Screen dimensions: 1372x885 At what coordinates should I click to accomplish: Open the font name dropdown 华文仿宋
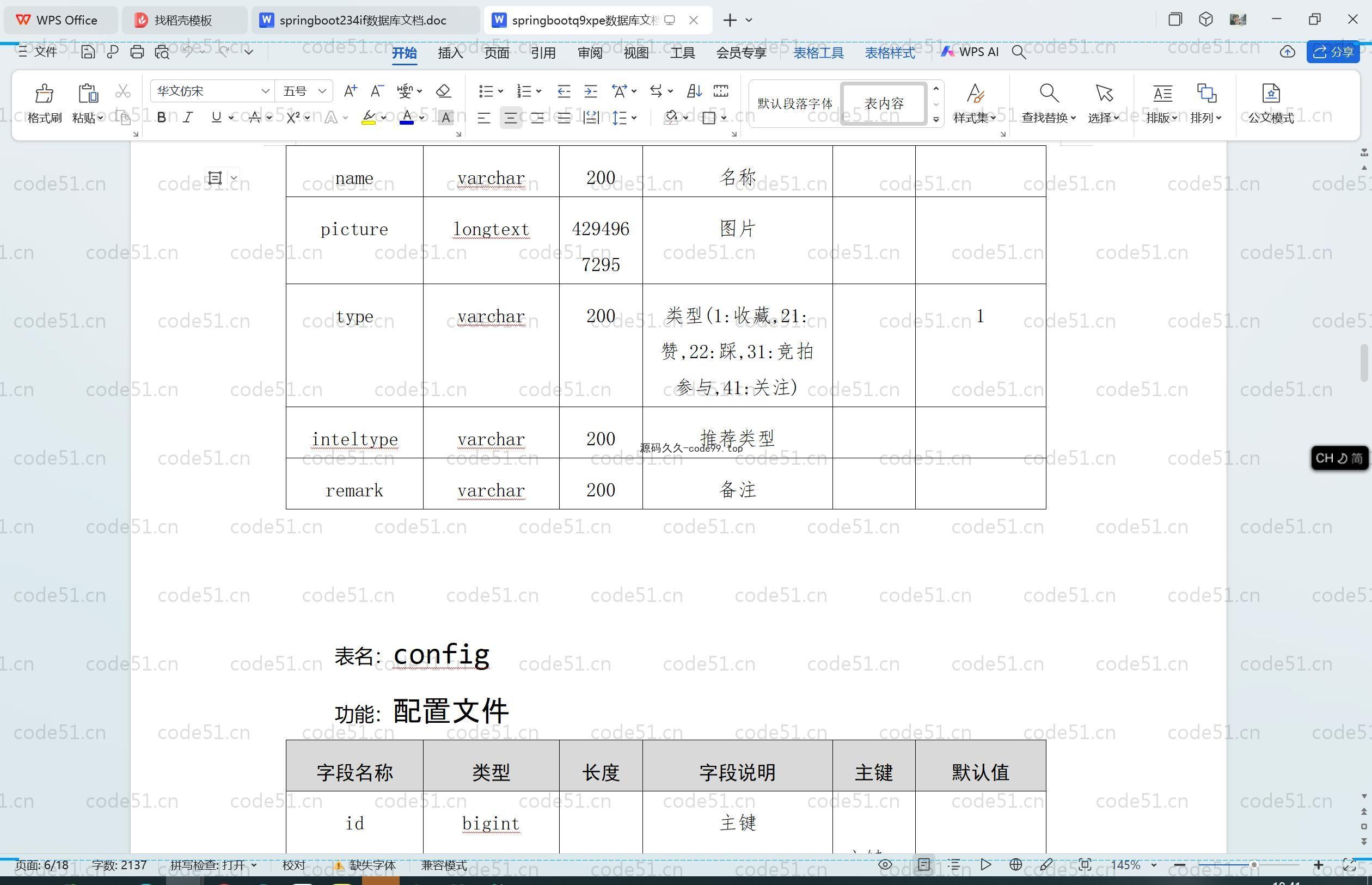pyautogui.click(x=265, y=91)
